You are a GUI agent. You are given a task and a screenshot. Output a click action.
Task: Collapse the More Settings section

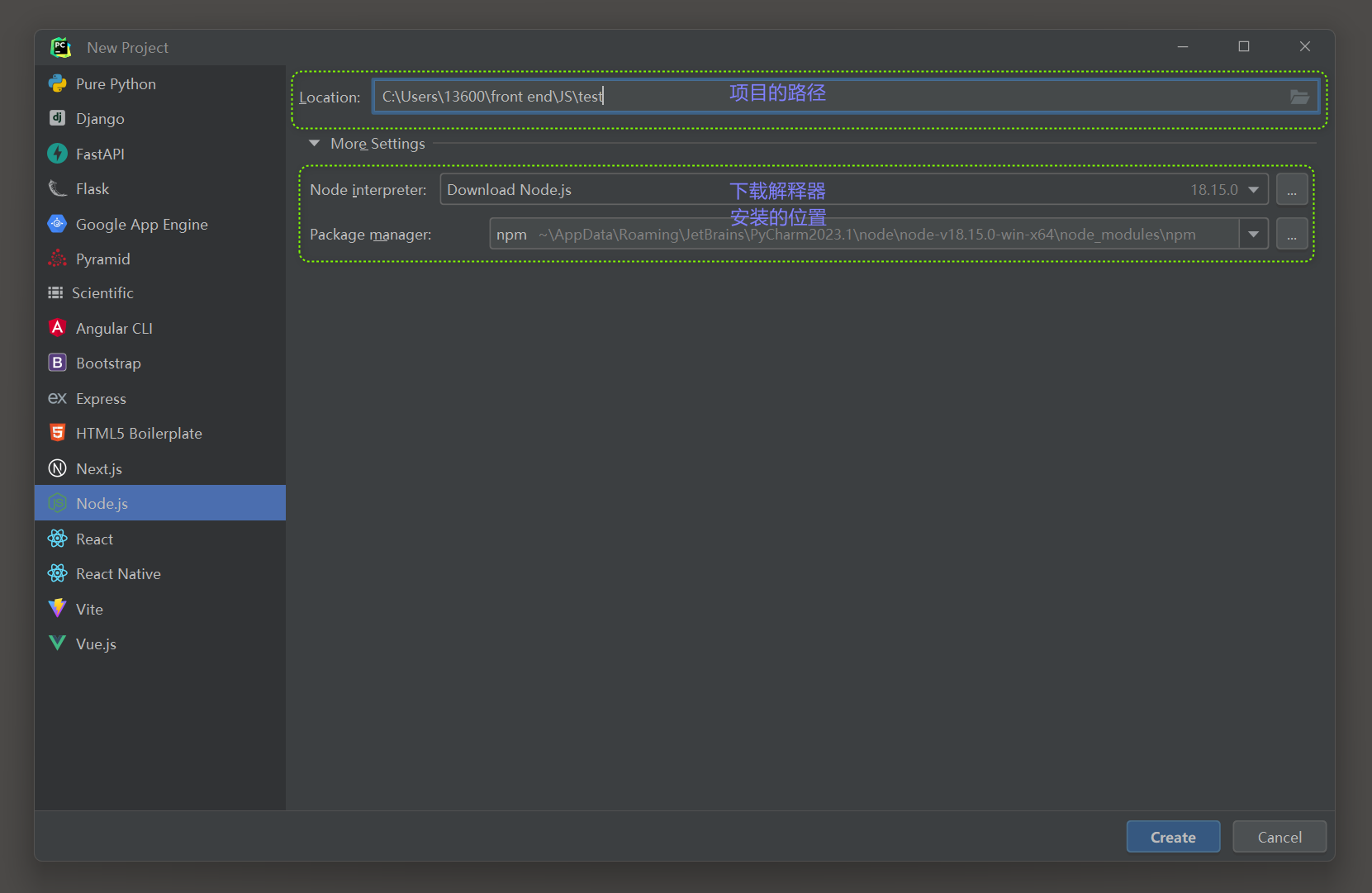coord(314,143)
